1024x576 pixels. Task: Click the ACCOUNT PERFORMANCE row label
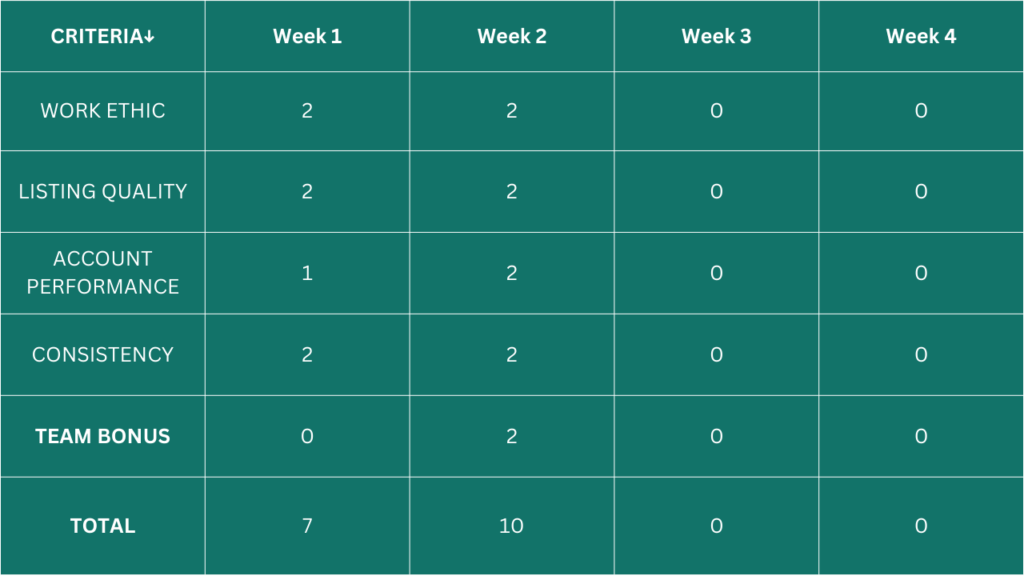[103, 273]
